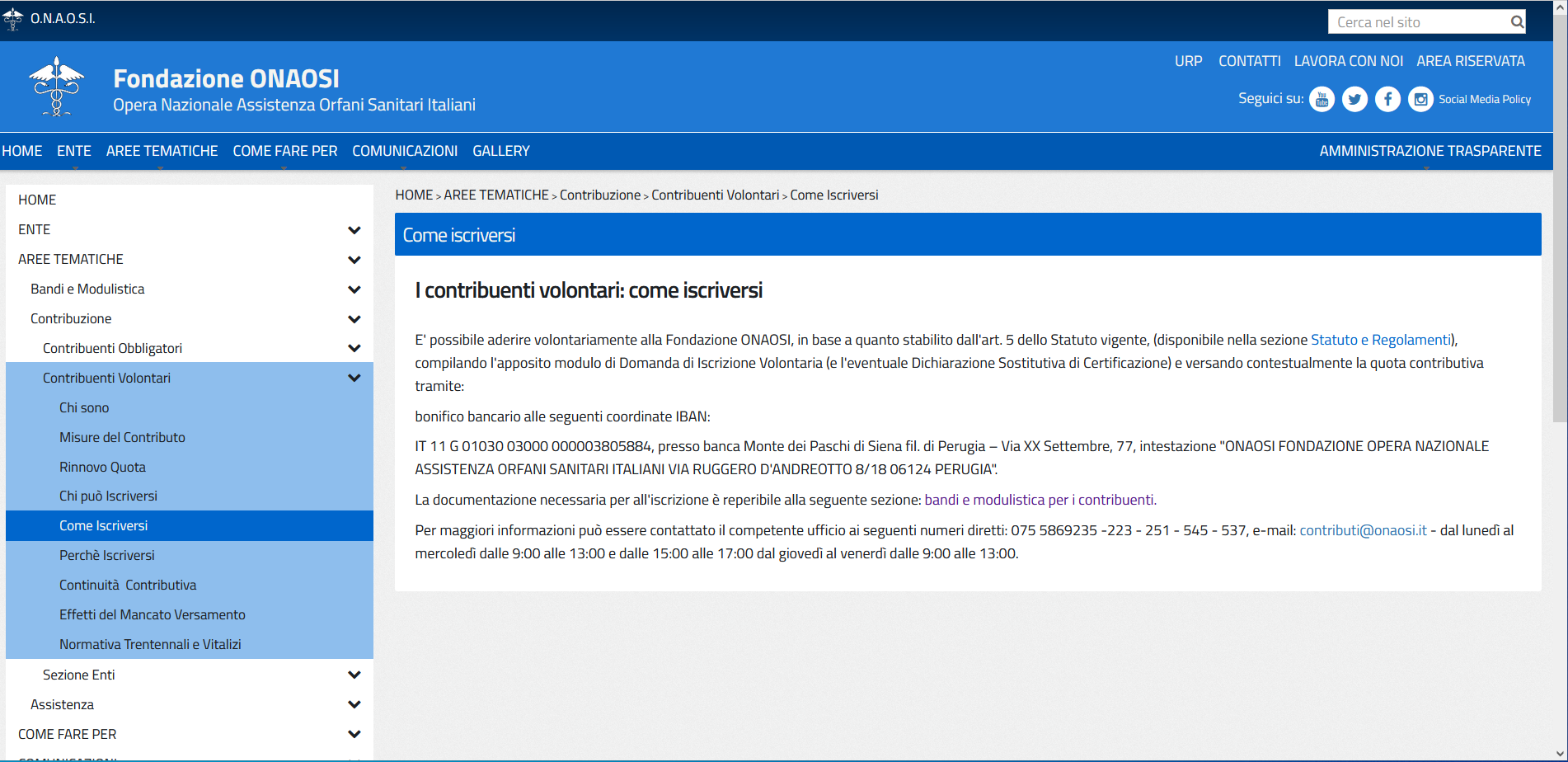Expand the Sezione Enti chevron
The image size is (1568, 762).
click(x=354, y=675)
